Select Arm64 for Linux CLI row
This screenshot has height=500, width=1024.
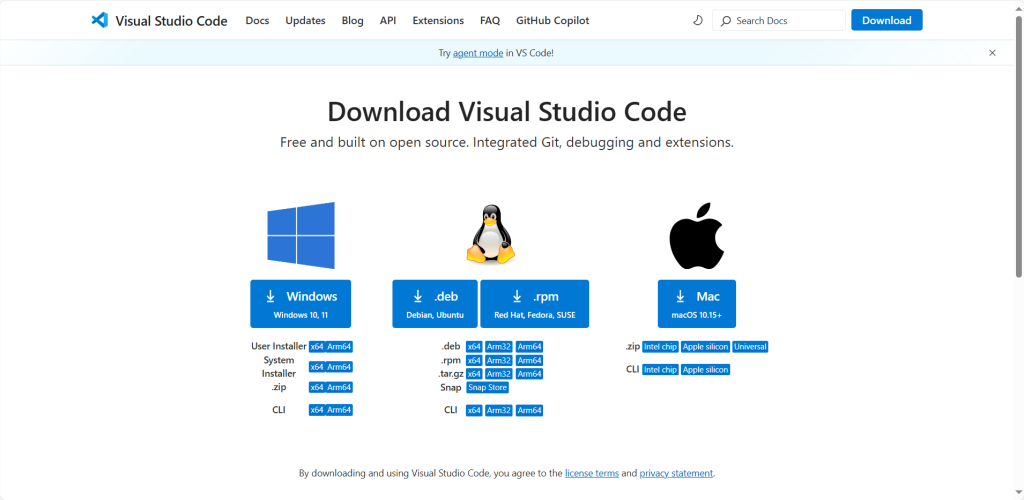tap(530, 410)
